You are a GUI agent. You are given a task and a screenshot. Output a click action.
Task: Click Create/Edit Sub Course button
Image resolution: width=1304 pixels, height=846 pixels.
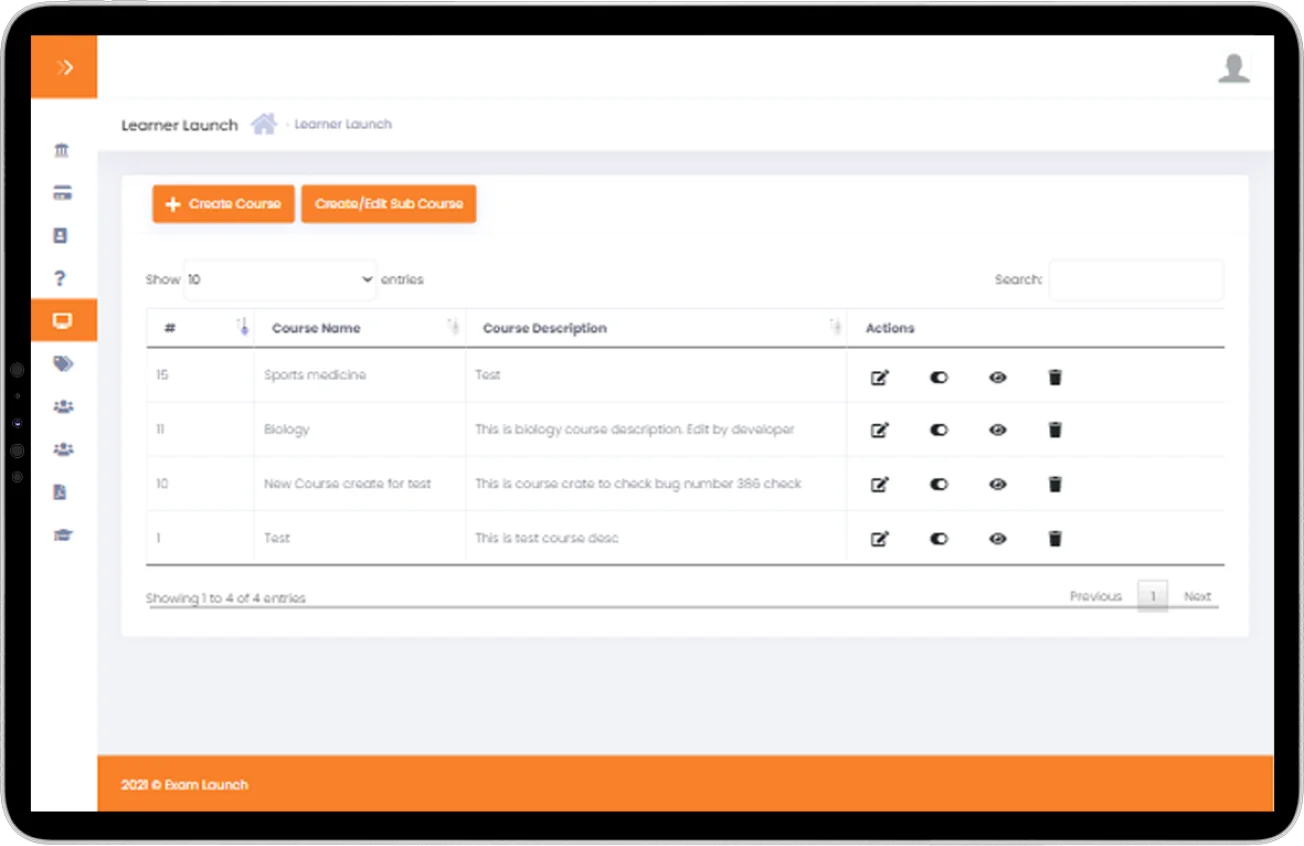coord(388,204)
